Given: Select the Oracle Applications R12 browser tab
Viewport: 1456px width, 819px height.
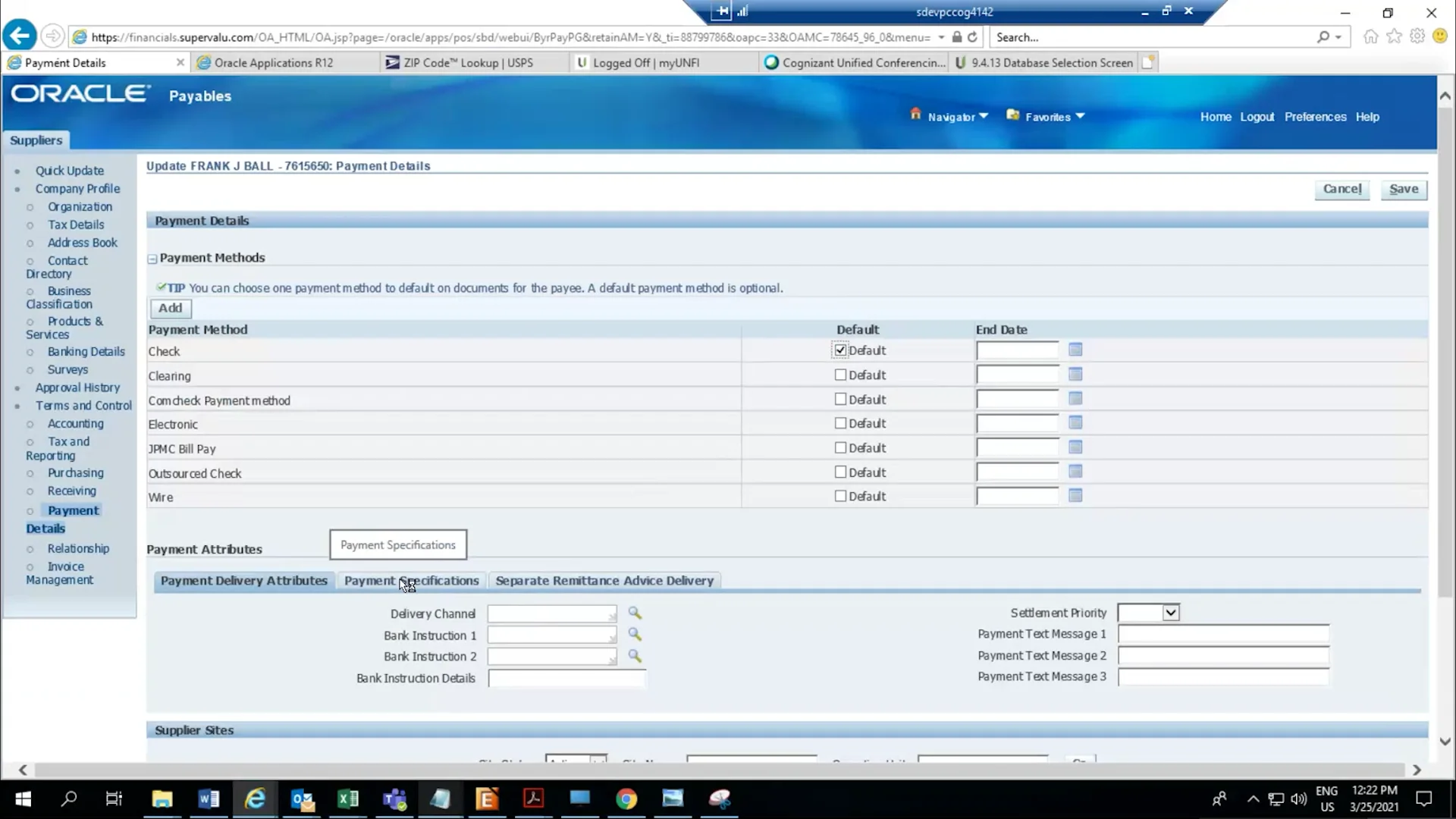Looking at the screenshot, I should (x=273, y=62).
